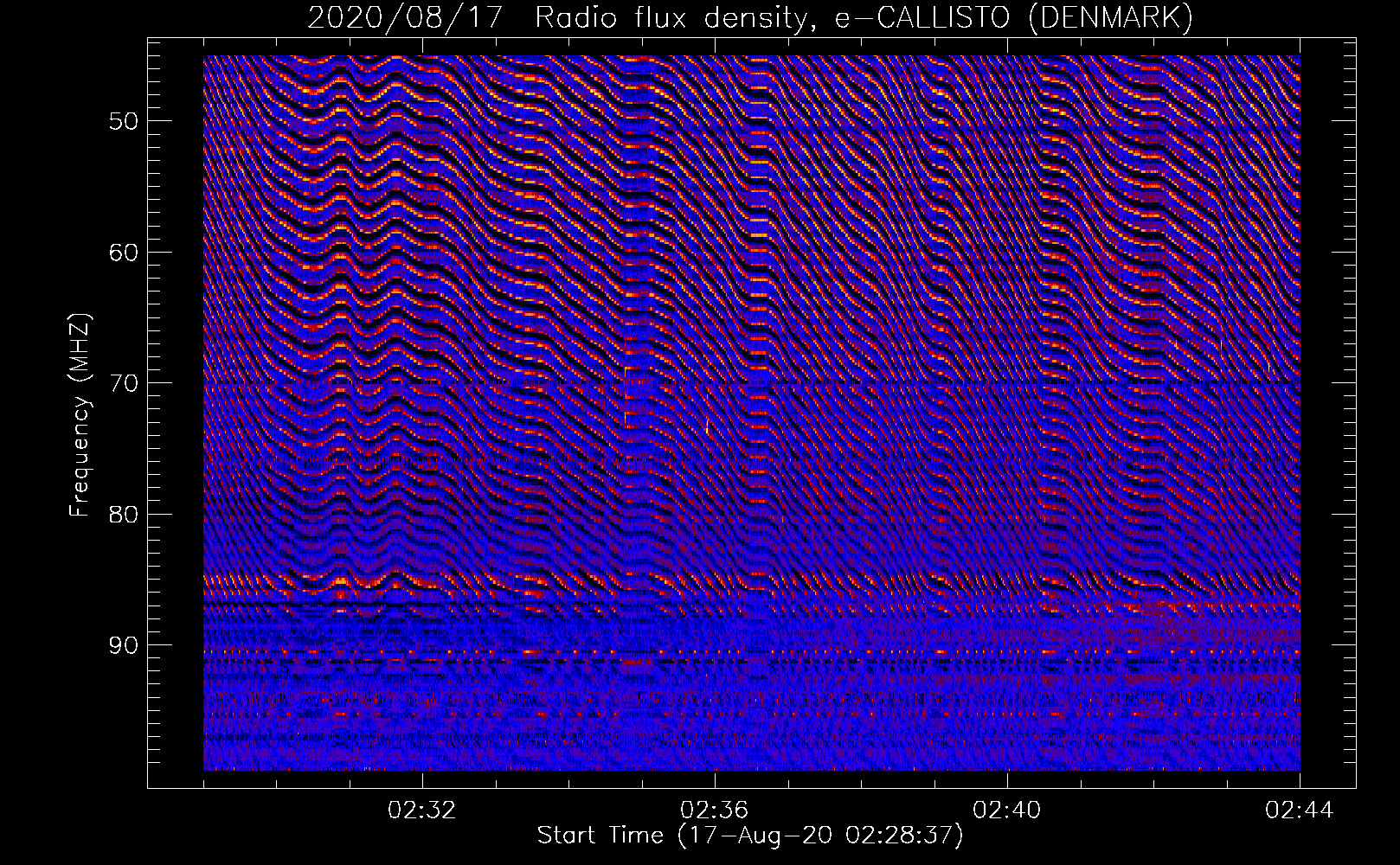Click the 70 frequency tick label

[123, 382]
